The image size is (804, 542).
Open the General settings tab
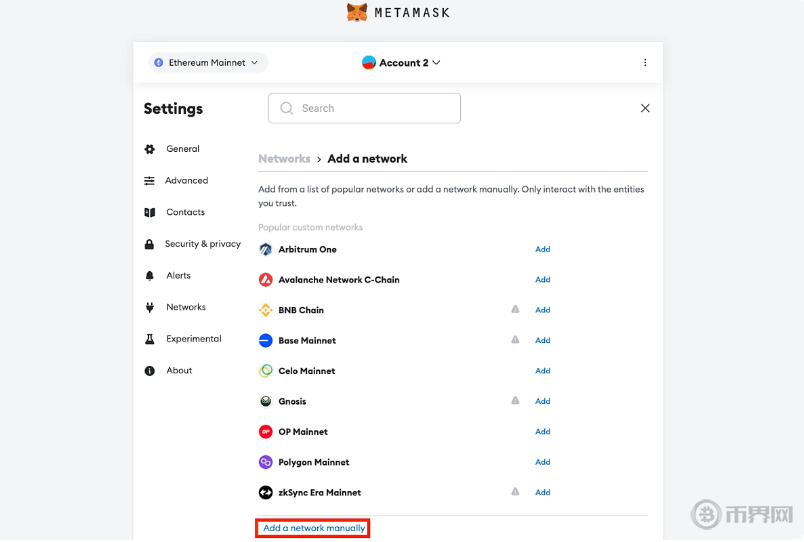pyautogui.click(x=183, y=149)
